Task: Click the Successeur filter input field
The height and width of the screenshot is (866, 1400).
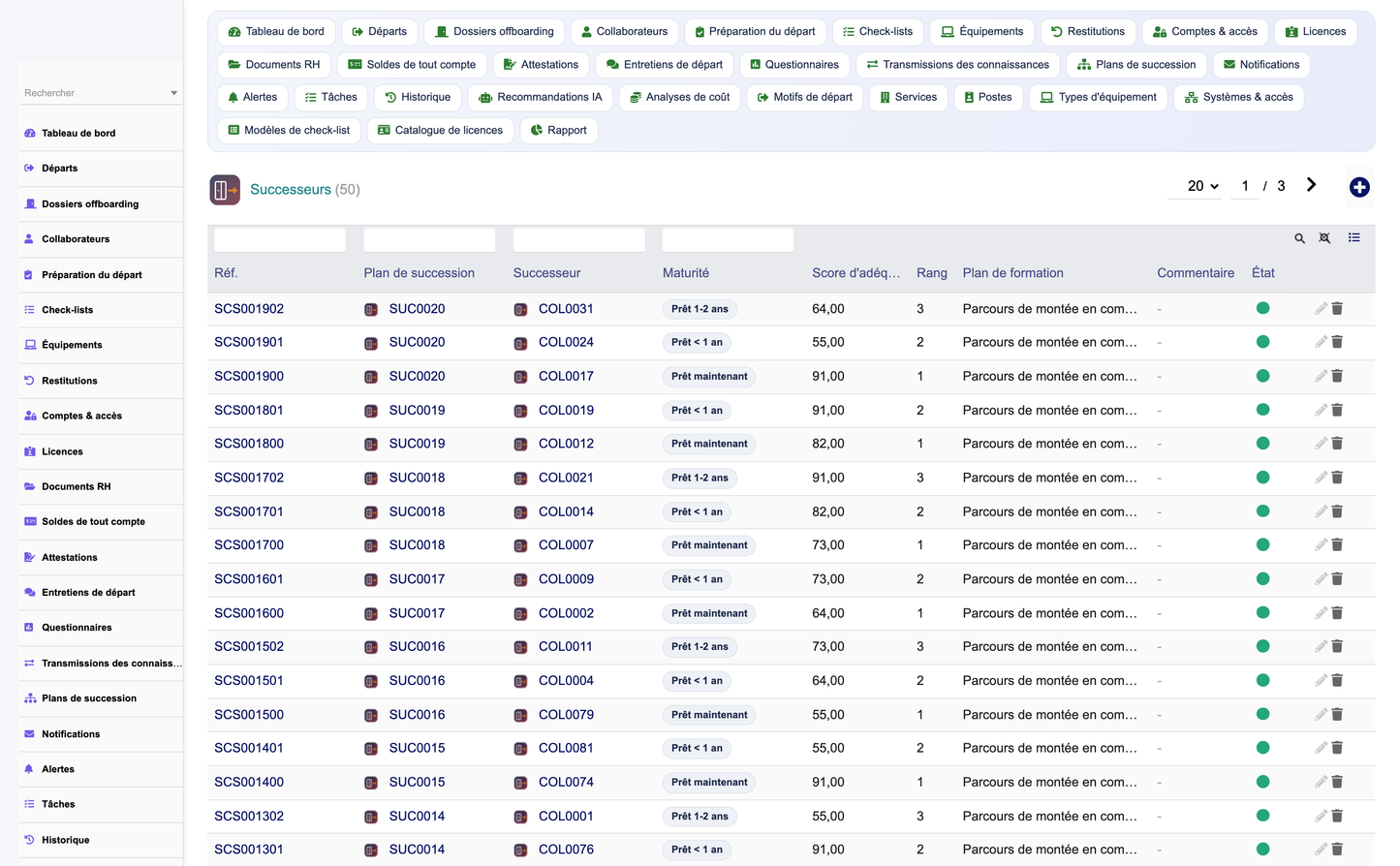Action: [578, 240]
